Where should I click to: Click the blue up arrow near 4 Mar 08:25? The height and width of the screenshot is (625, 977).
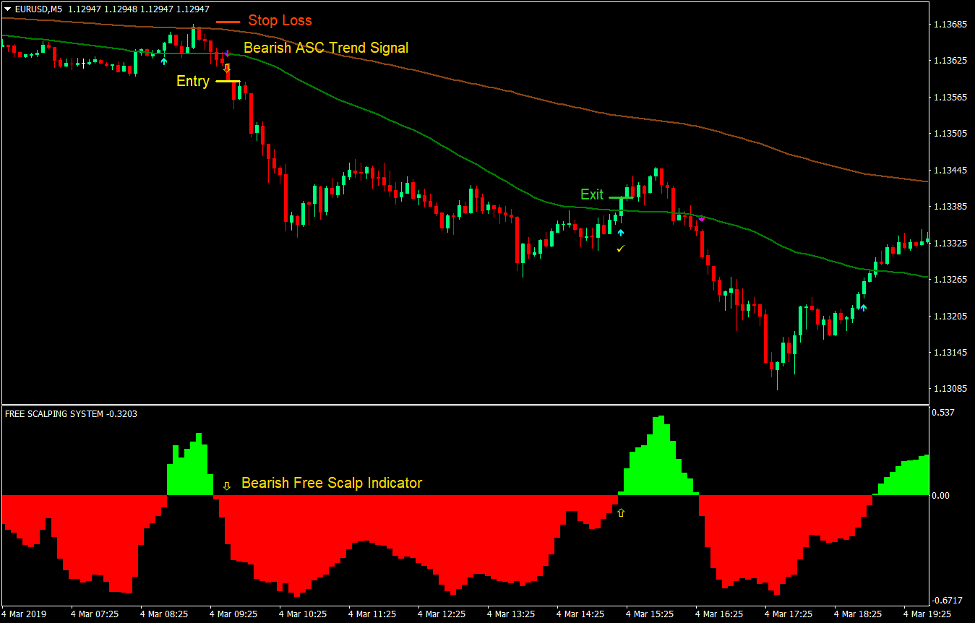click(164, 60)
